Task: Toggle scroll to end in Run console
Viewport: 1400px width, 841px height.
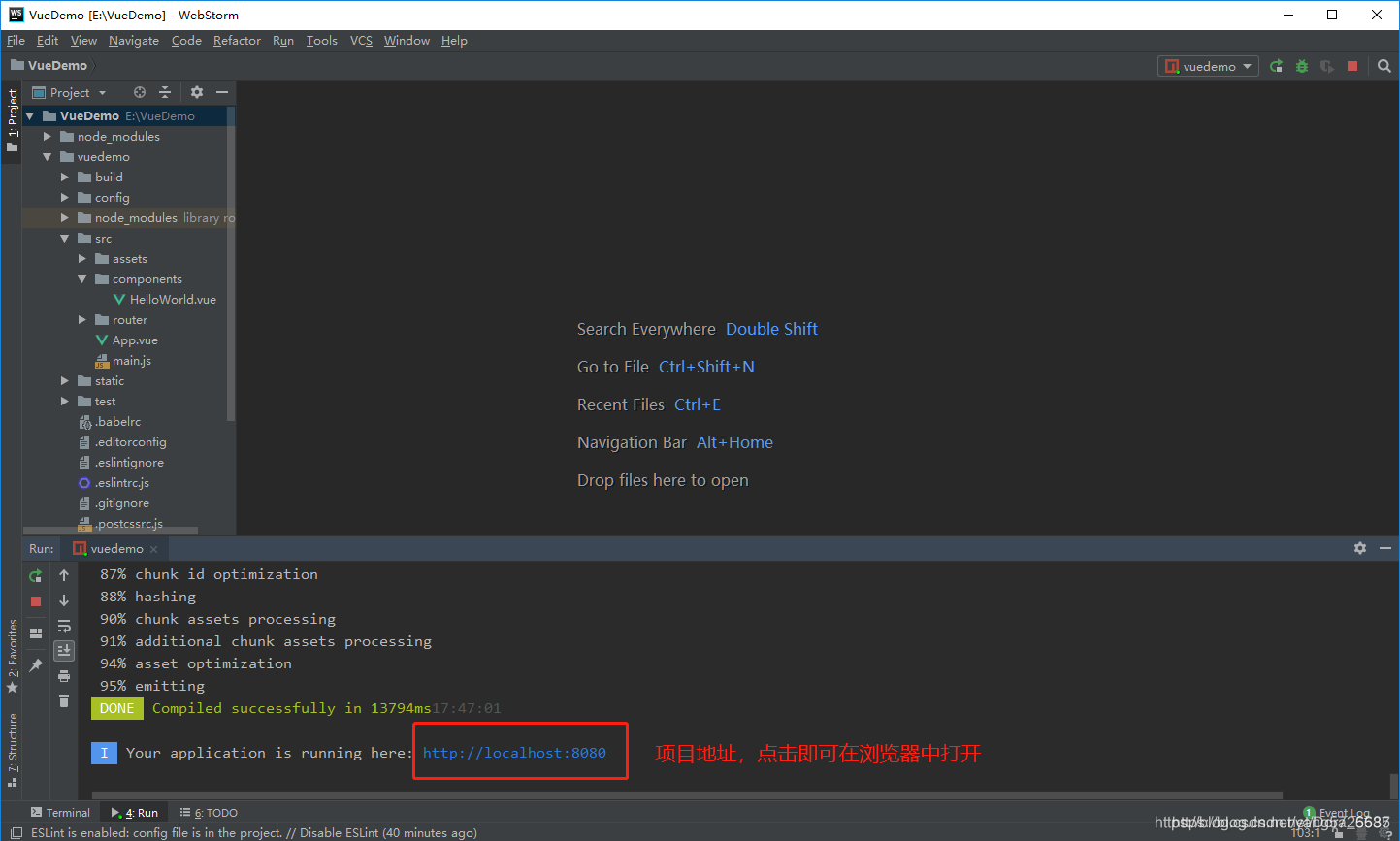Action: point(64,650)
